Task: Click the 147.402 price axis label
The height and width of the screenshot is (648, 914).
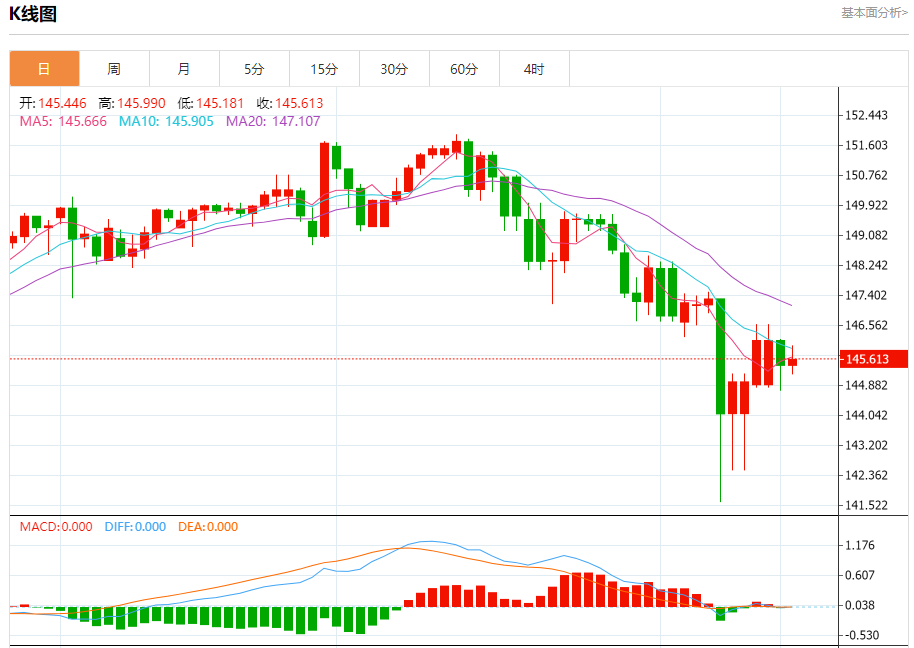Action: coord(866,295)
